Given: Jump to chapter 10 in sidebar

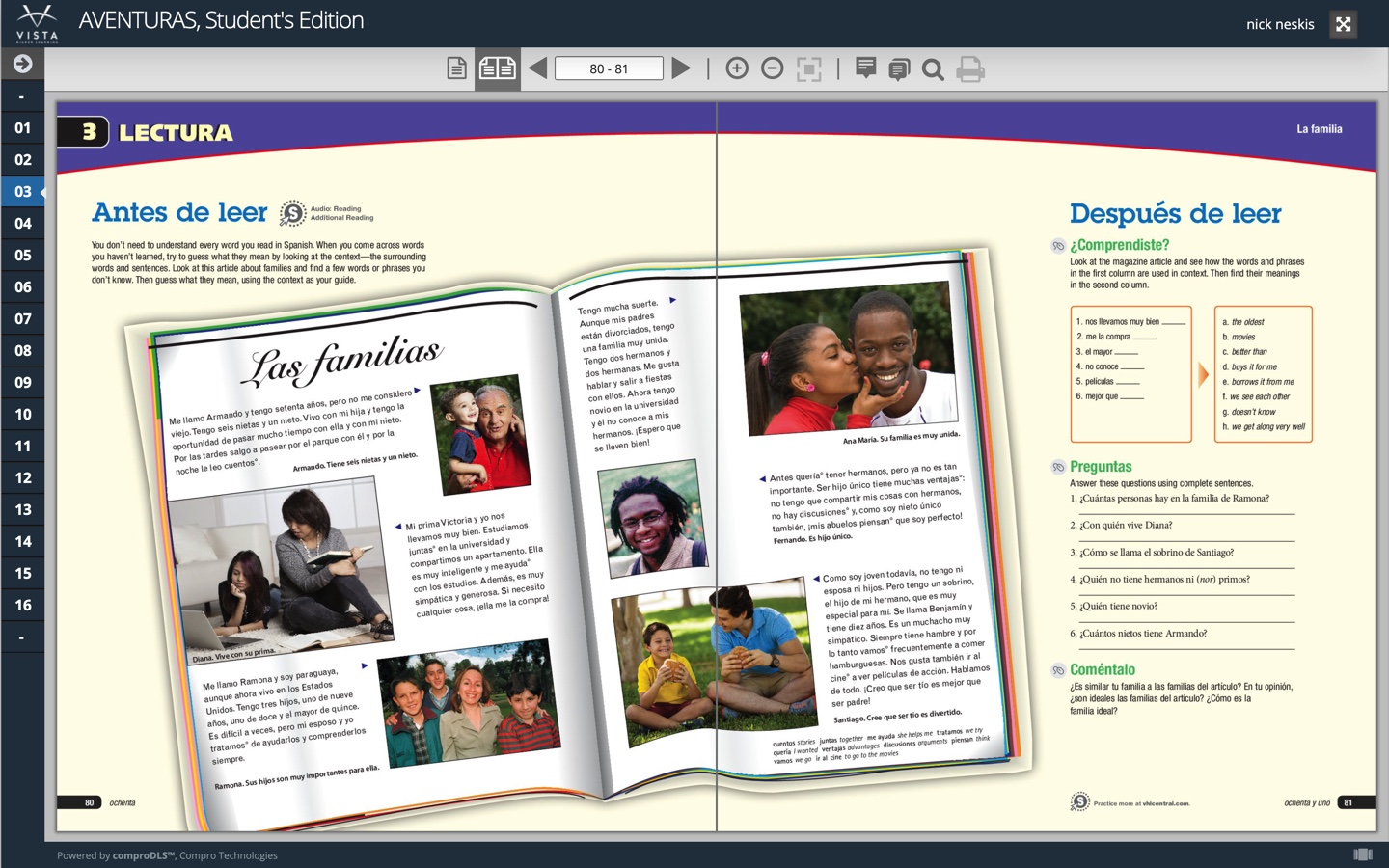Looking at the screenshot, I should tap(23, 415).
